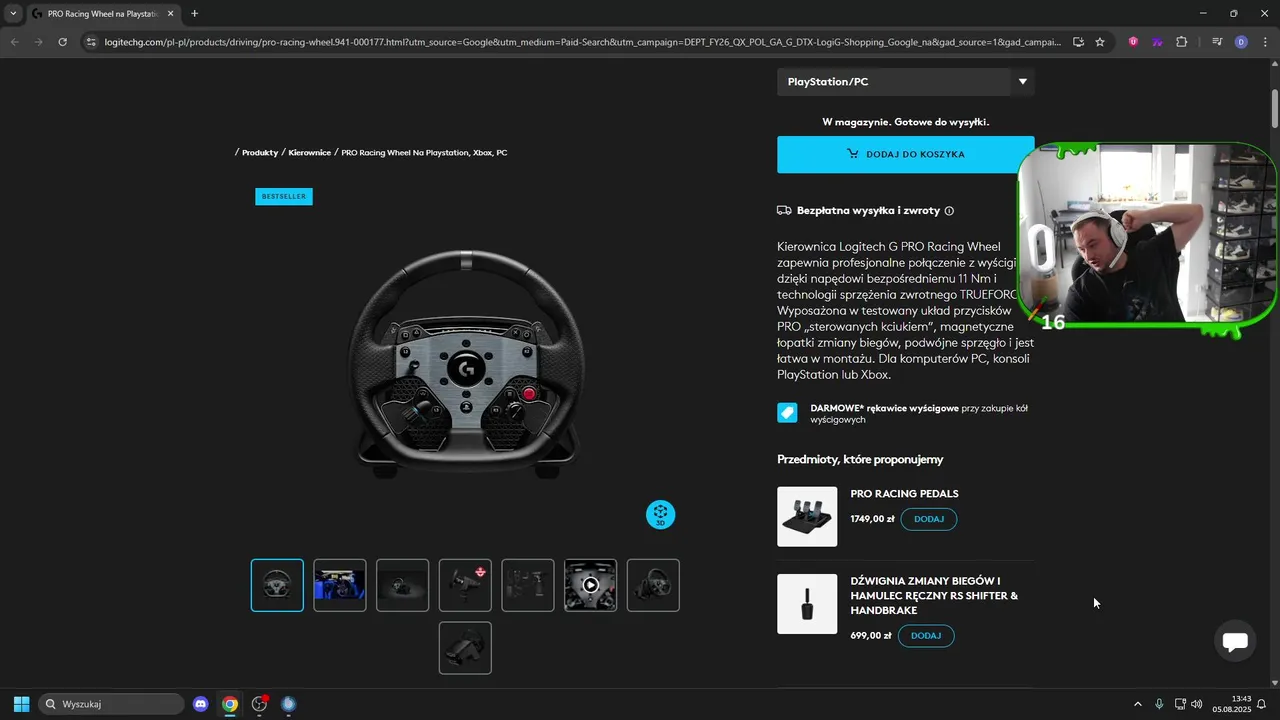View site information icon in address bar
This screenshot has height=720, width=1280.
(x=91, y=42)
